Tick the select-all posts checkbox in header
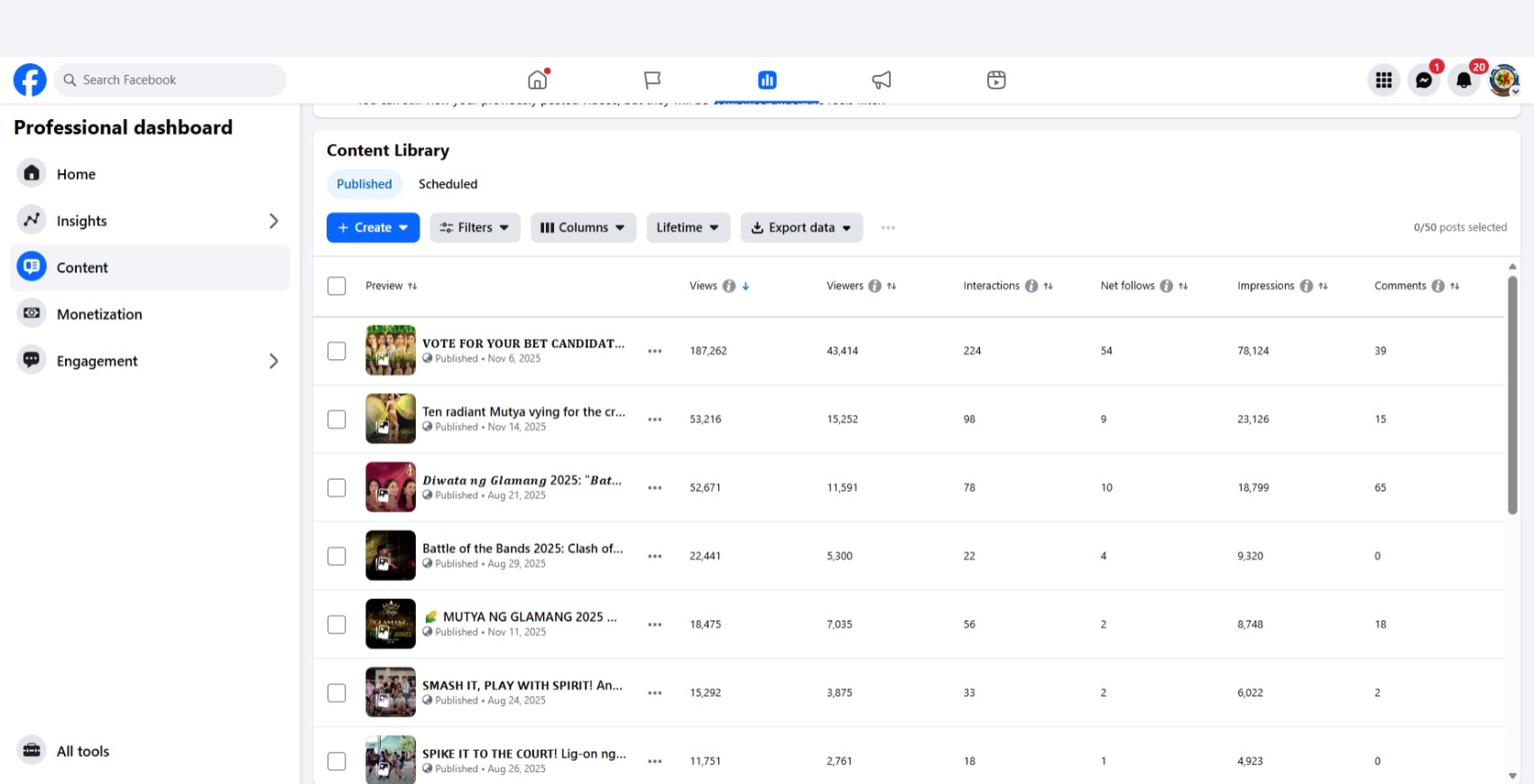1534x784 pixels. pos(337,286)
